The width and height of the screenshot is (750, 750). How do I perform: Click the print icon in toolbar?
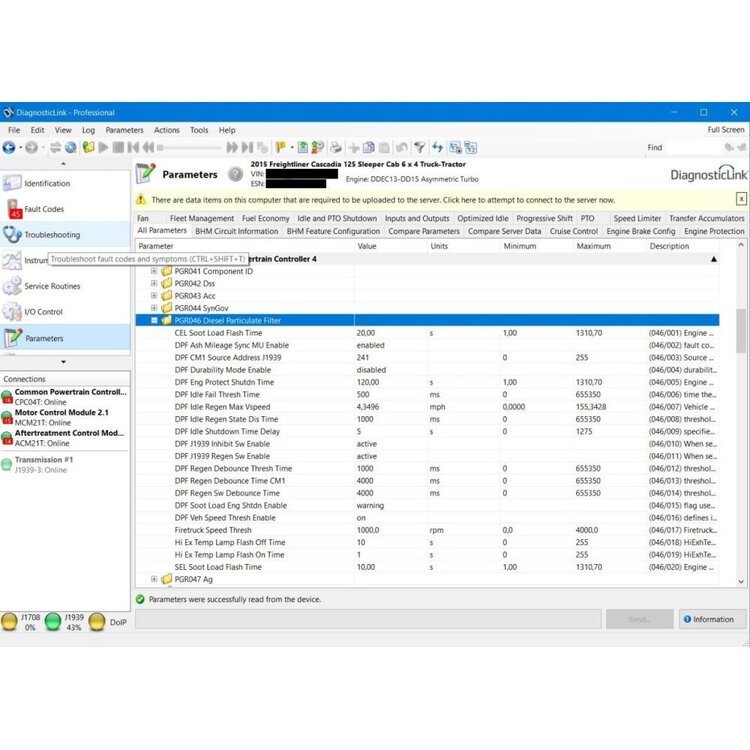click(x=336, y=147)
